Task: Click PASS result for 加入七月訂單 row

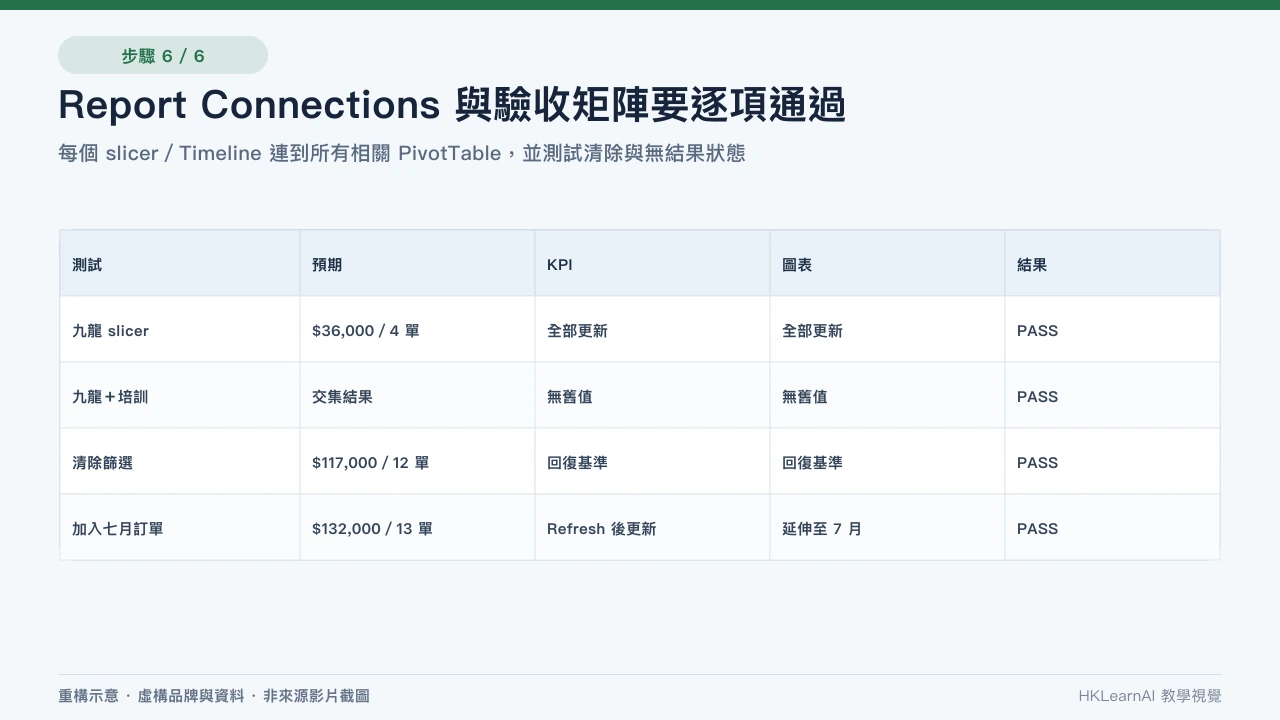Action: (x=1112, y=528)
